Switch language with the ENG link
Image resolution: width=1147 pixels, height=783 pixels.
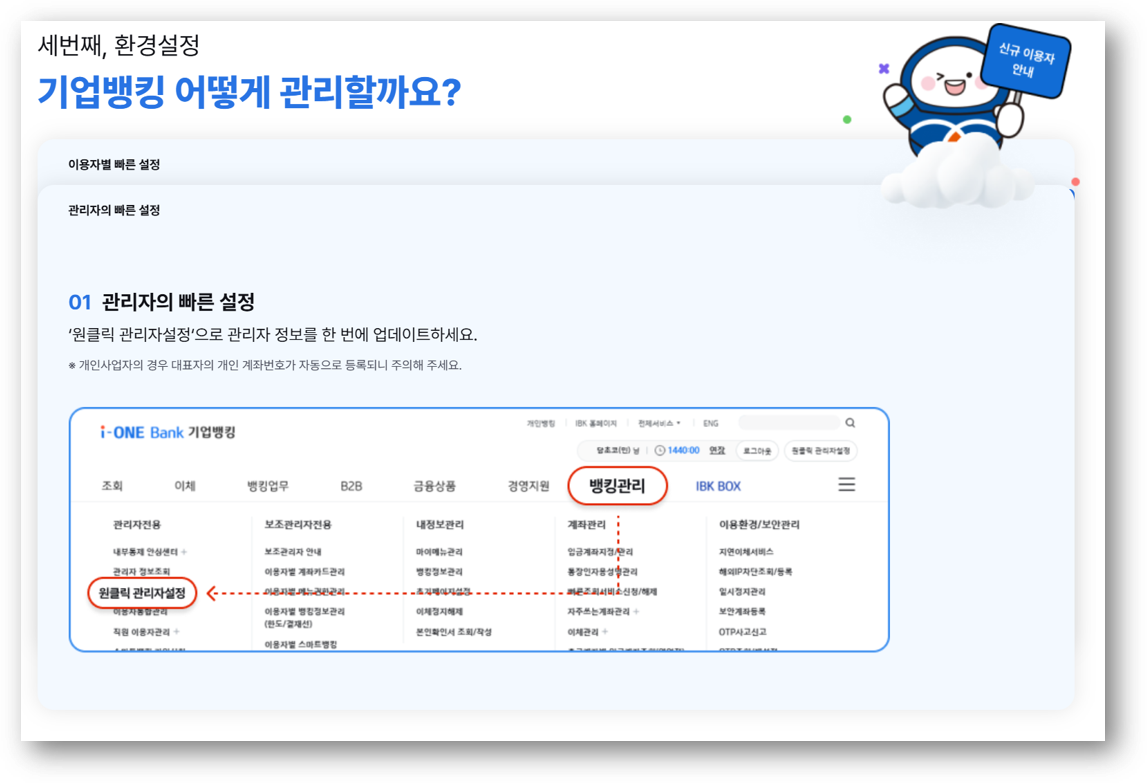710,423
